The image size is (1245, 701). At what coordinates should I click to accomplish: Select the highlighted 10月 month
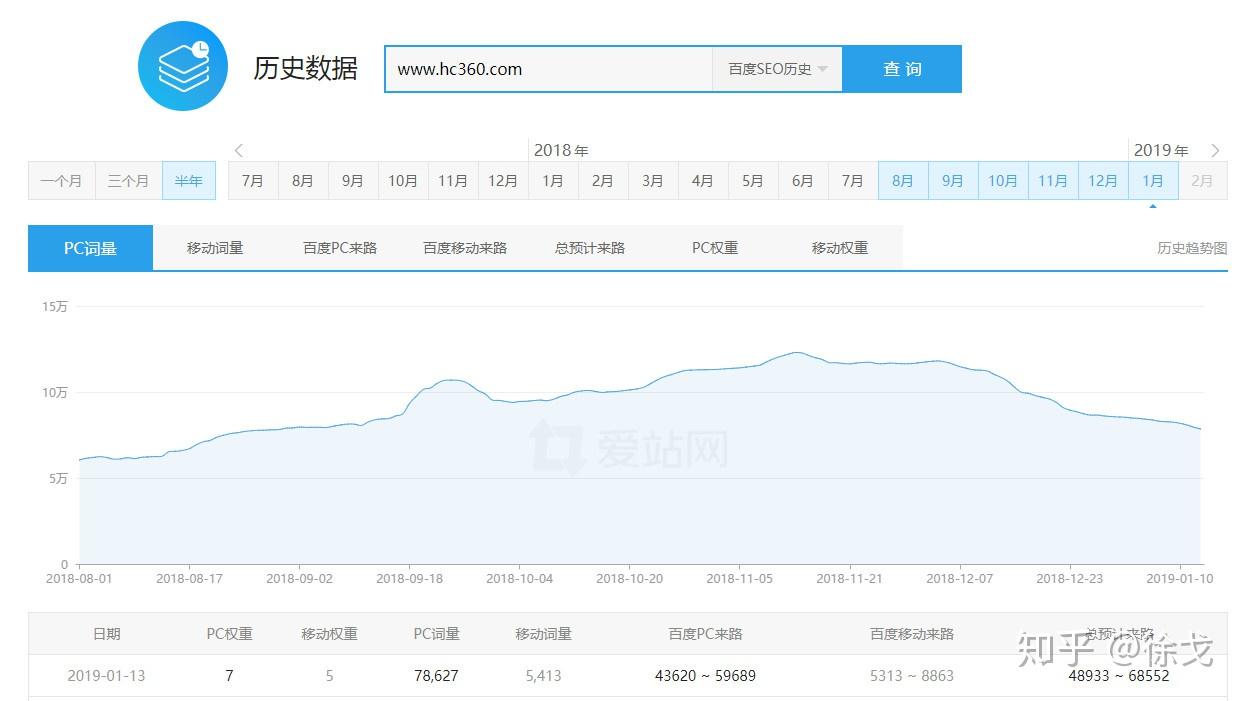[x=1003, y=181]
